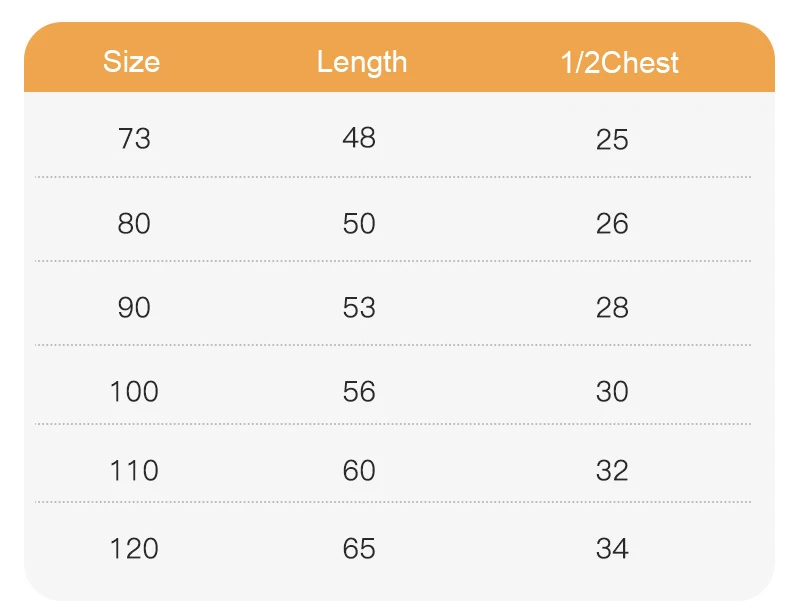
Task: Select size value 80
Action: pos(134,223)
